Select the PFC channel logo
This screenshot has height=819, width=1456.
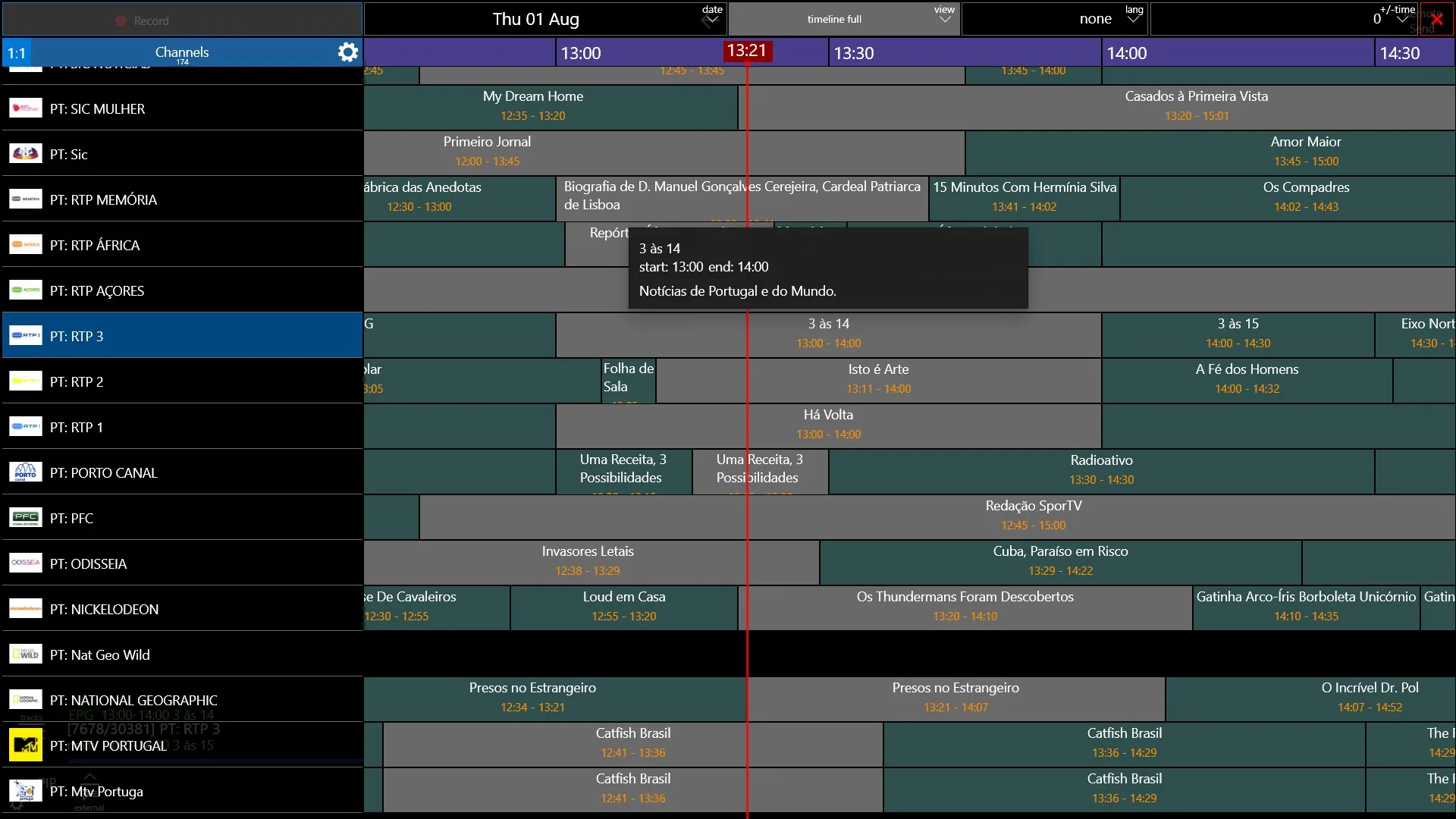[26, 517]
